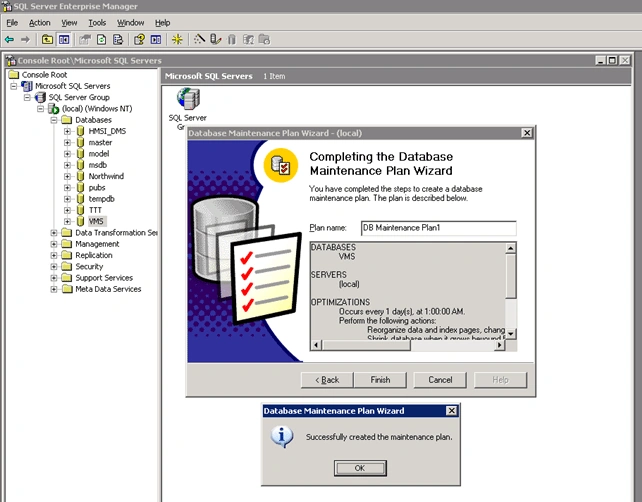Click the Refresh toolbar icon
642x502 pixels.
102,40
